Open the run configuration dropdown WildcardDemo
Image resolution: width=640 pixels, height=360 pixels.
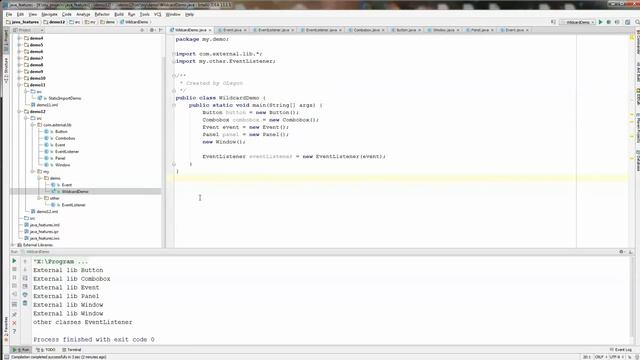578,22
